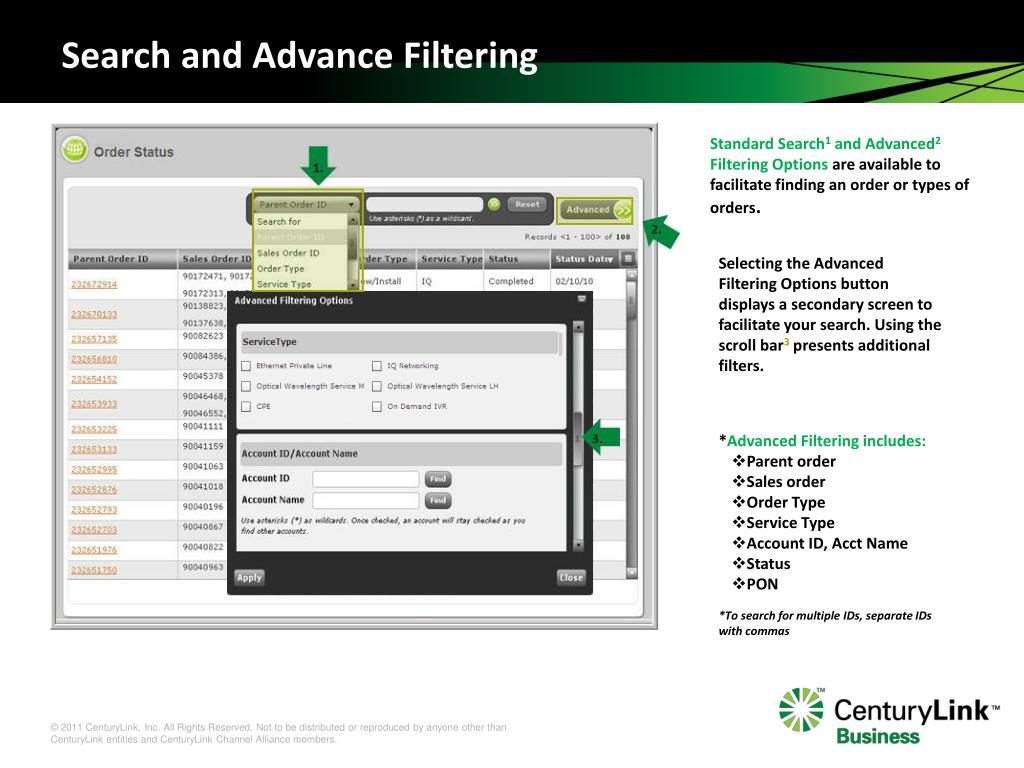Image resolution: width=1024 pixels, height=768 pixels.
Task: Open parent order 232653933
Action: click(x=94, y=404)
